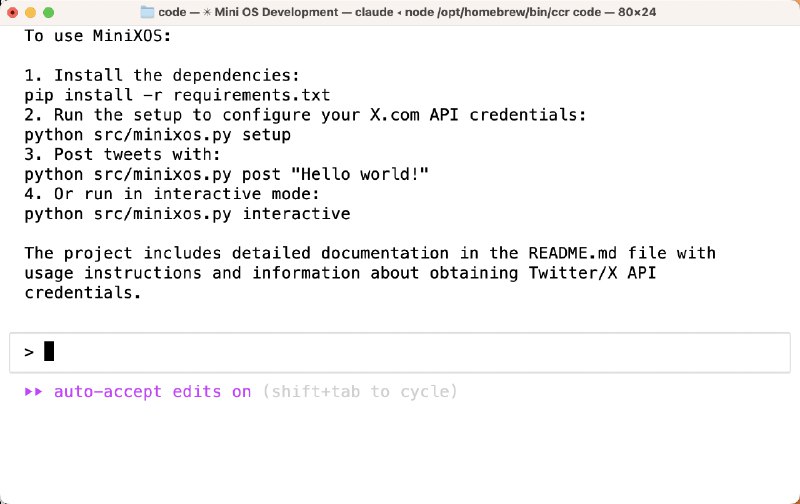Click the double-arrow auto-accept indicator icon

coord(34,392)
